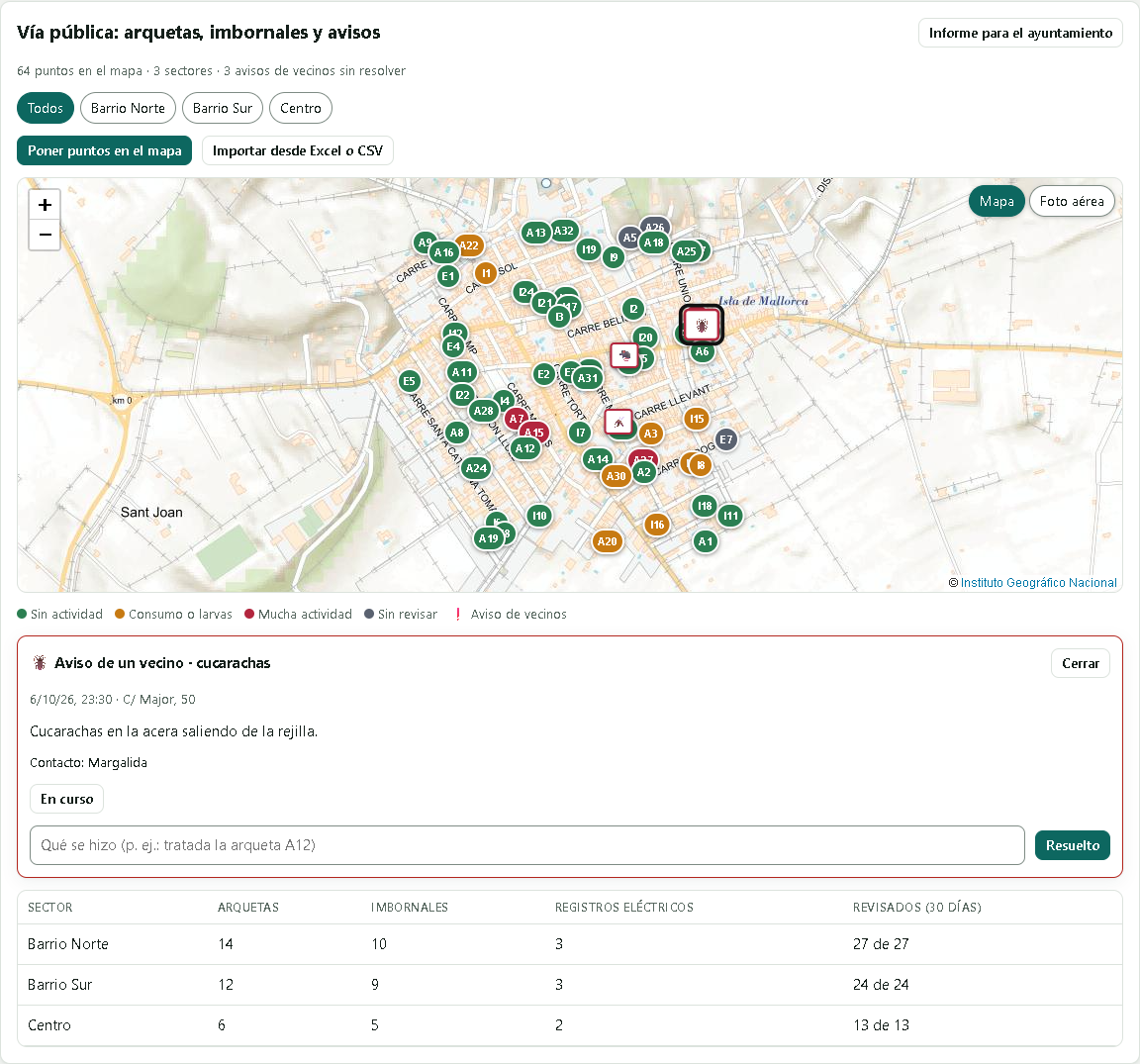
Task: Select map point E1
Action: click(x=448, y=276)
